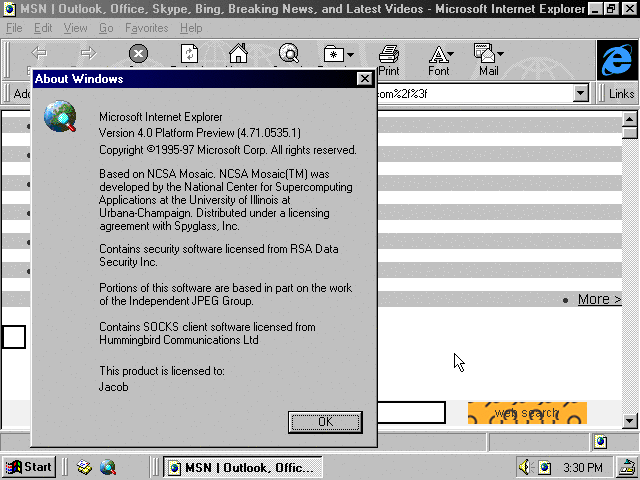Click the Version 4.0 Platform Preview text
Screen dimensions: 640x480
click(x=200, y=133)
